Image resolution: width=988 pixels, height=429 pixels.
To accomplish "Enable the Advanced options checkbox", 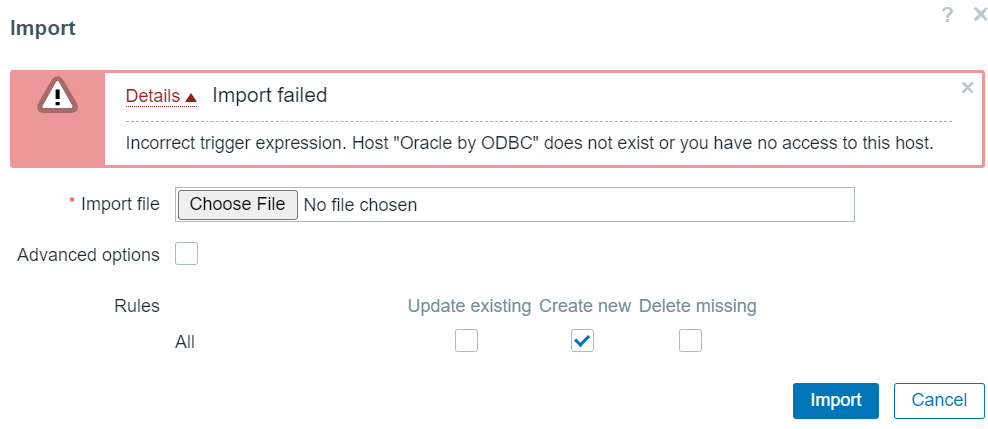I will [187, 254].
